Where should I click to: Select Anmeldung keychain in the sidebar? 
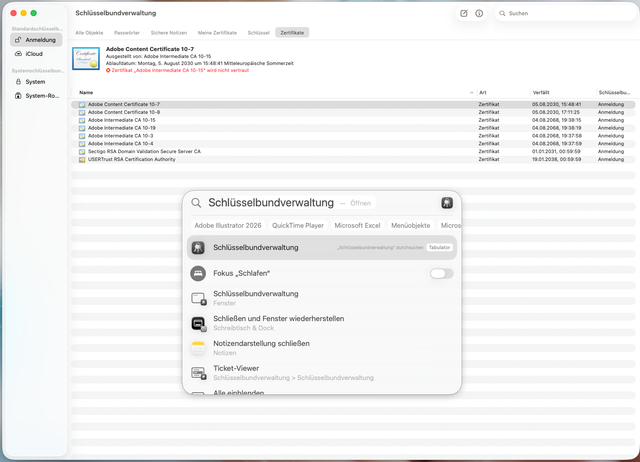click(36, 40)
